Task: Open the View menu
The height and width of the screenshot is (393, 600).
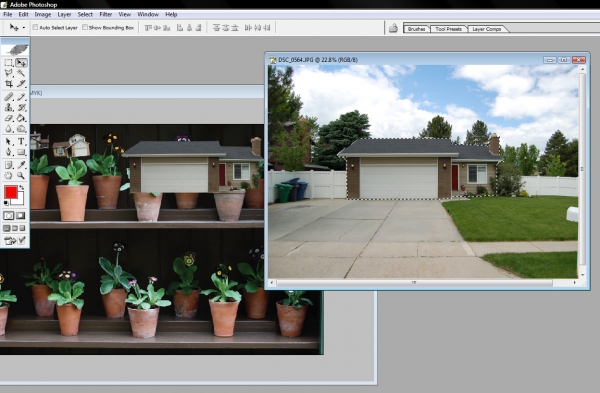Action: pos(125,15)
